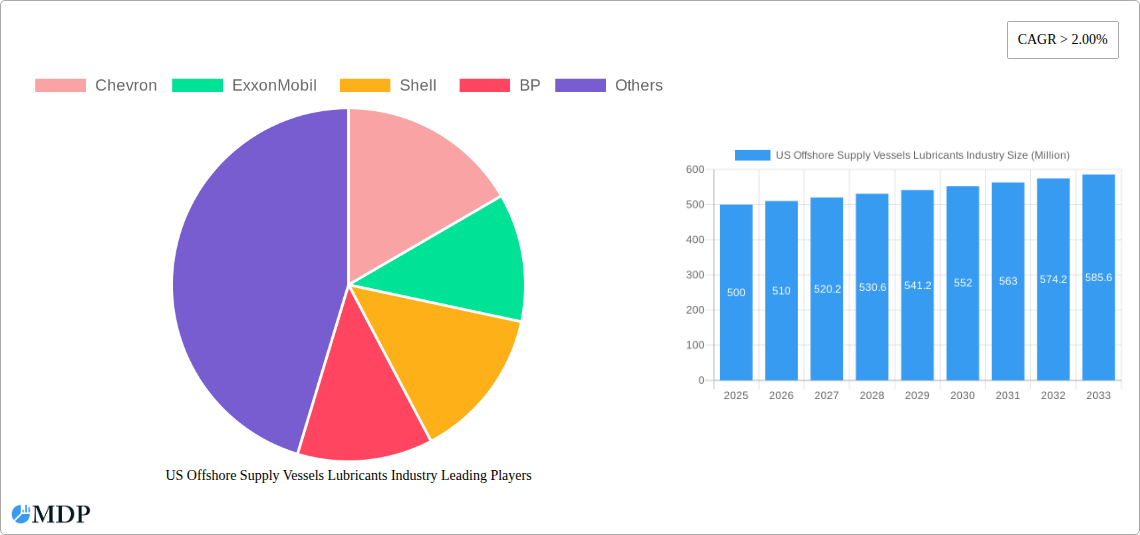Click the 2025 bar labeled 500
1140x535 pixels.
click(x=736, y=292)
